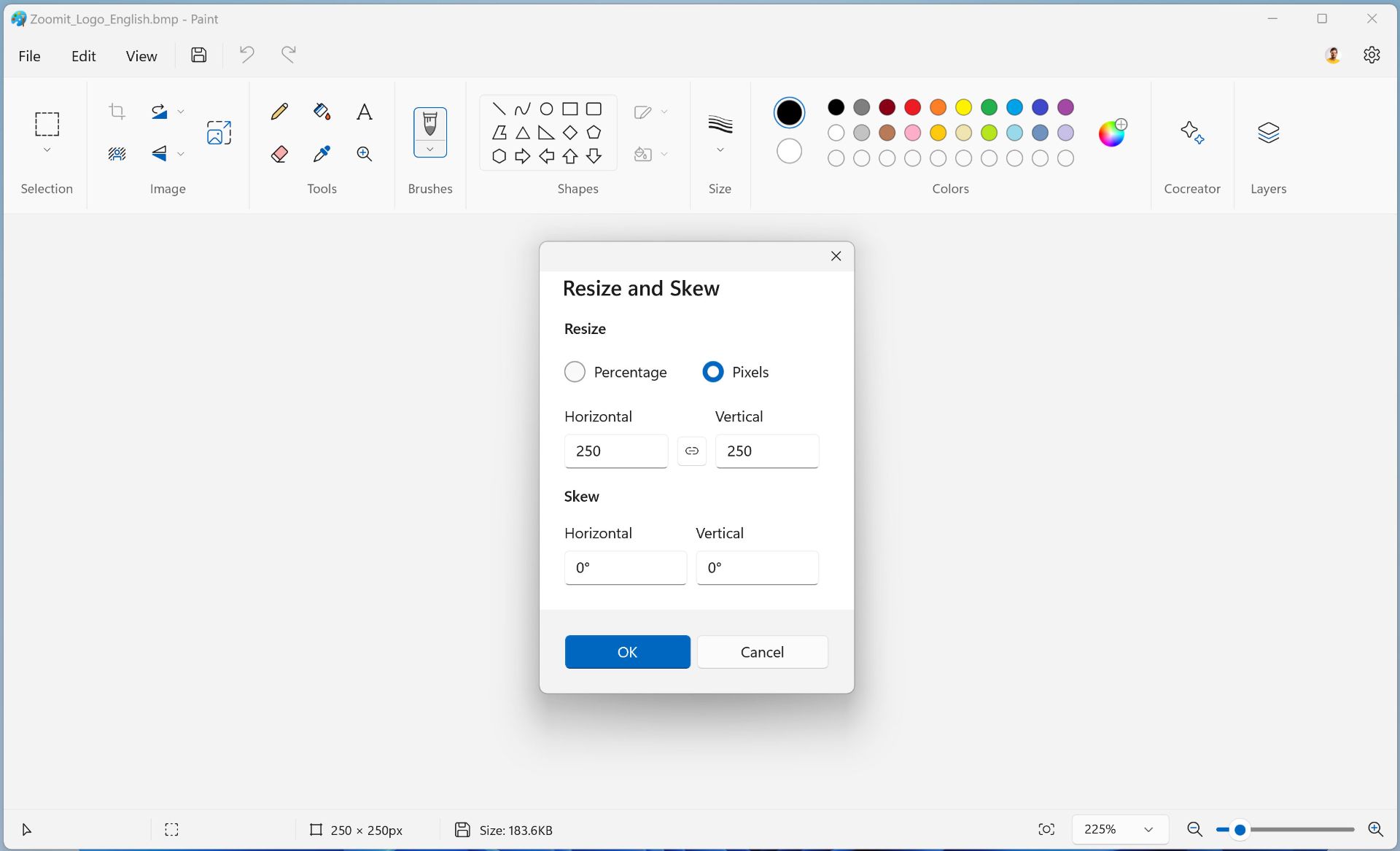Select the Fill with color tool
This screenshot has width=1400, height=851.
click(321, 112)
